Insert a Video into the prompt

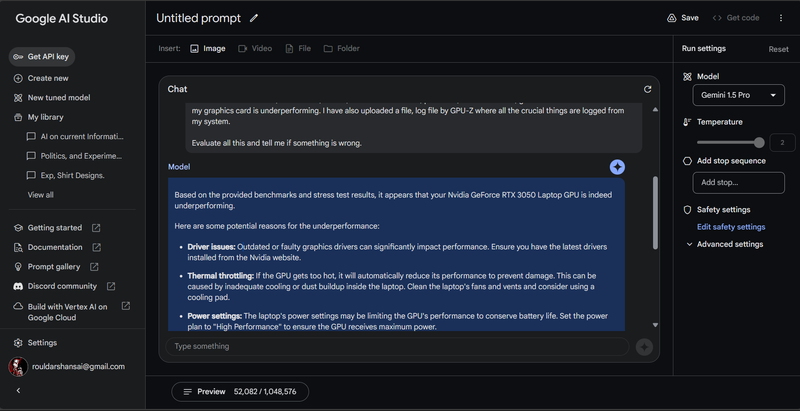pyautogui.click(x=255, y=48)
